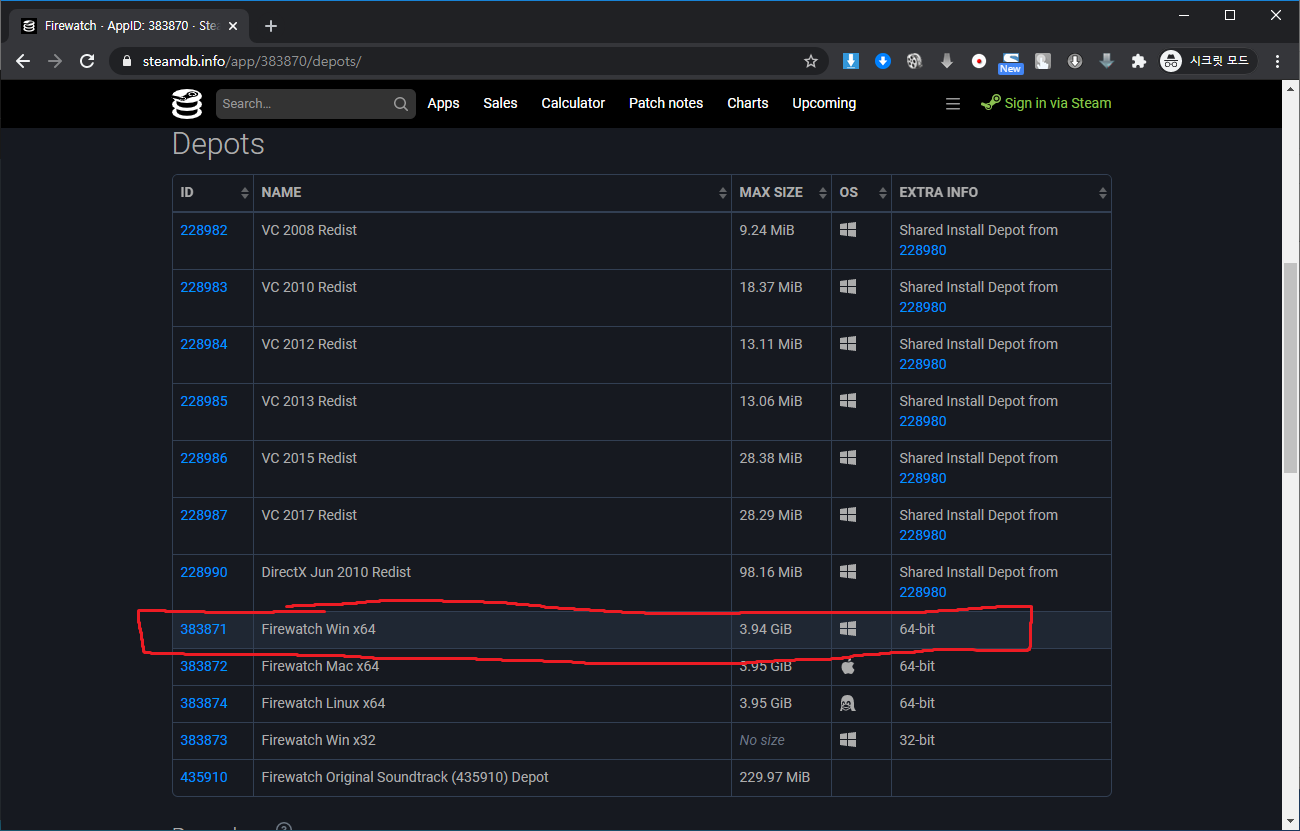Switch to the Firewatch AppID 383870 tab
Image resolution: width=1300 pixels, height=831 pixels.
tap(127, 26)
